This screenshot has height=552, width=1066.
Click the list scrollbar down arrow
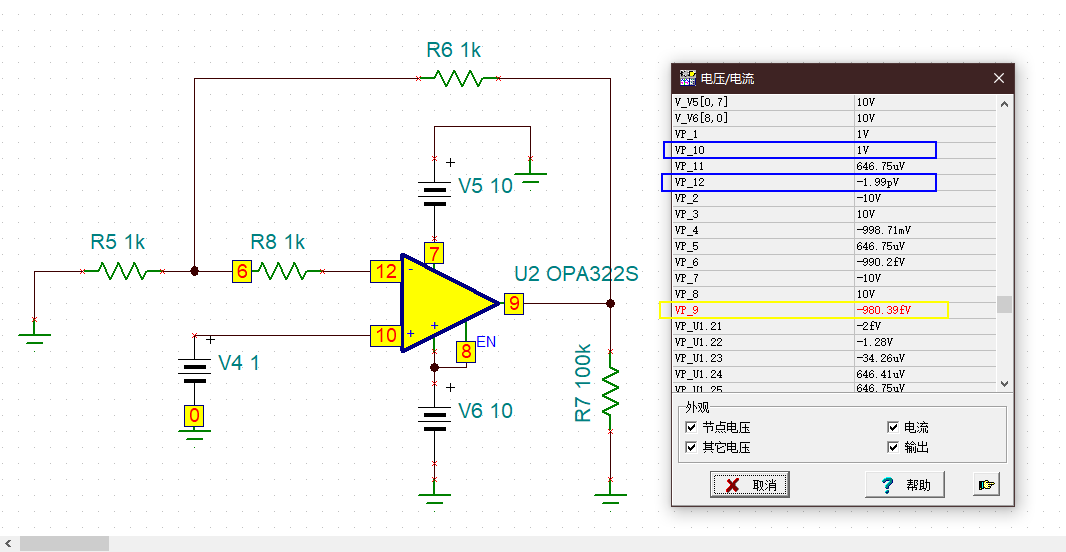point(1004,383)
